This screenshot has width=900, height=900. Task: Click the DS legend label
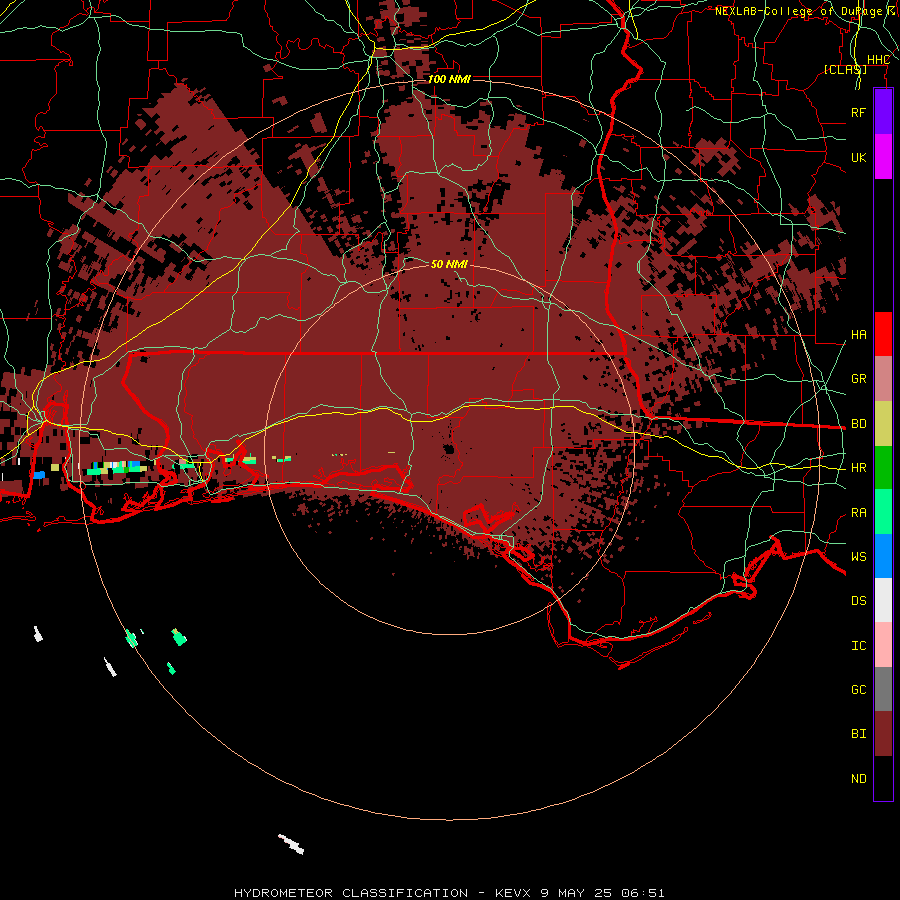[859, 601]
